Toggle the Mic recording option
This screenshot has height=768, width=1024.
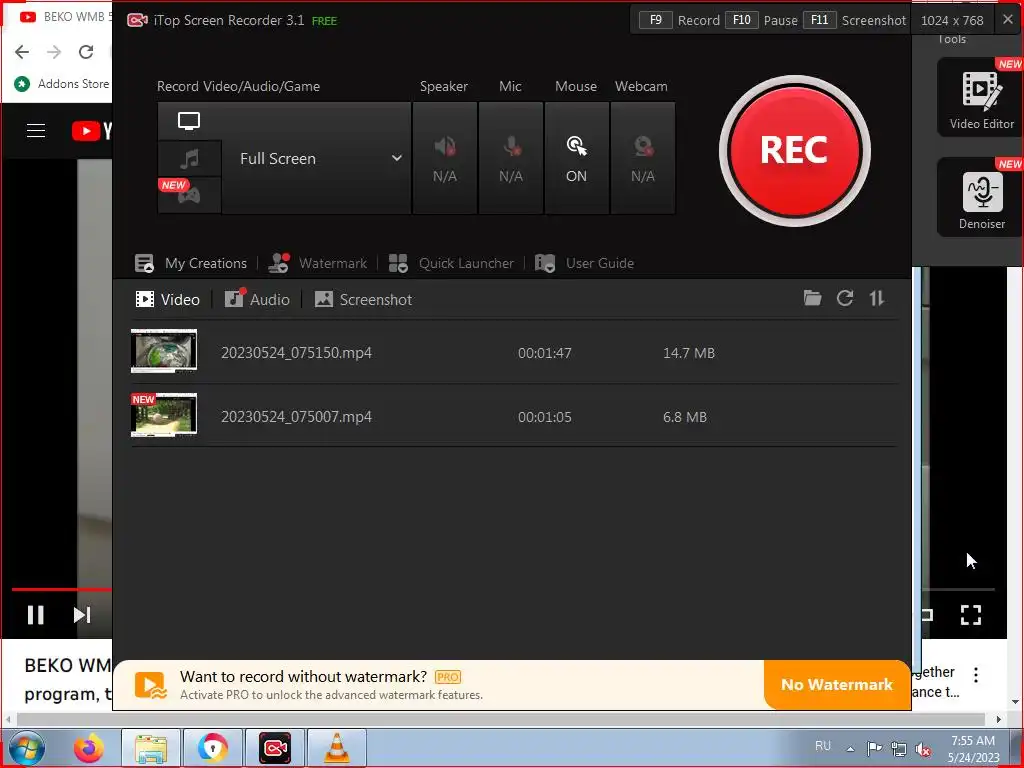pyautogui.click(x=511, y=158)
